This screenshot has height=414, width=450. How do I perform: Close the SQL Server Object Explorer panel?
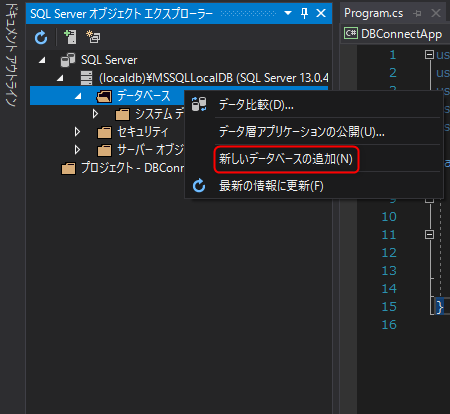(321, 13)
